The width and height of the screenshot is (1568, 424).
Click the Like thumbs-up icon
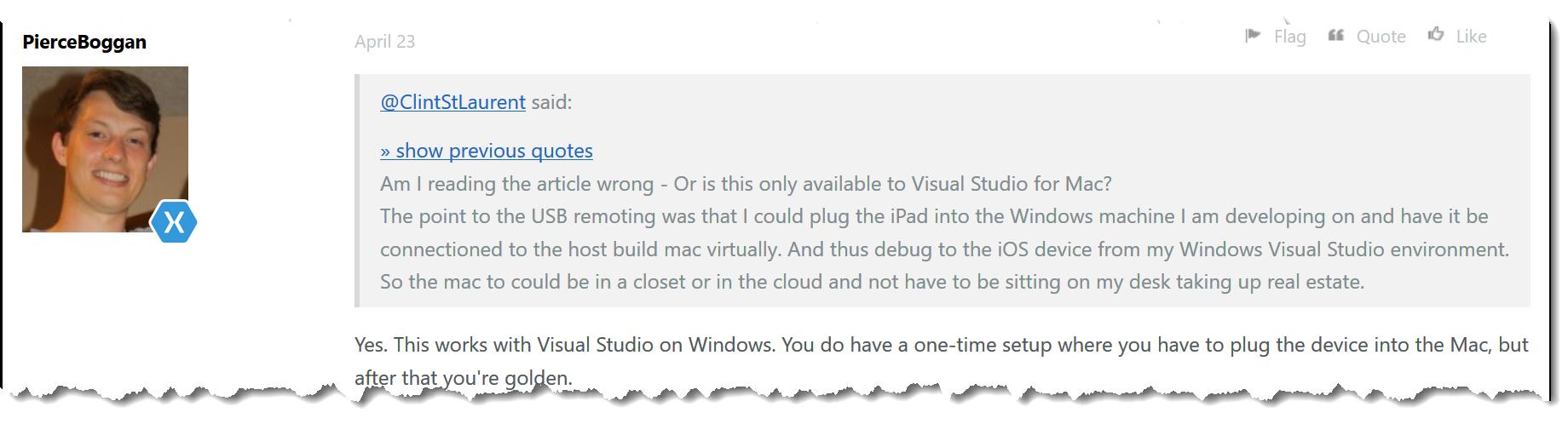(1436, 34)
